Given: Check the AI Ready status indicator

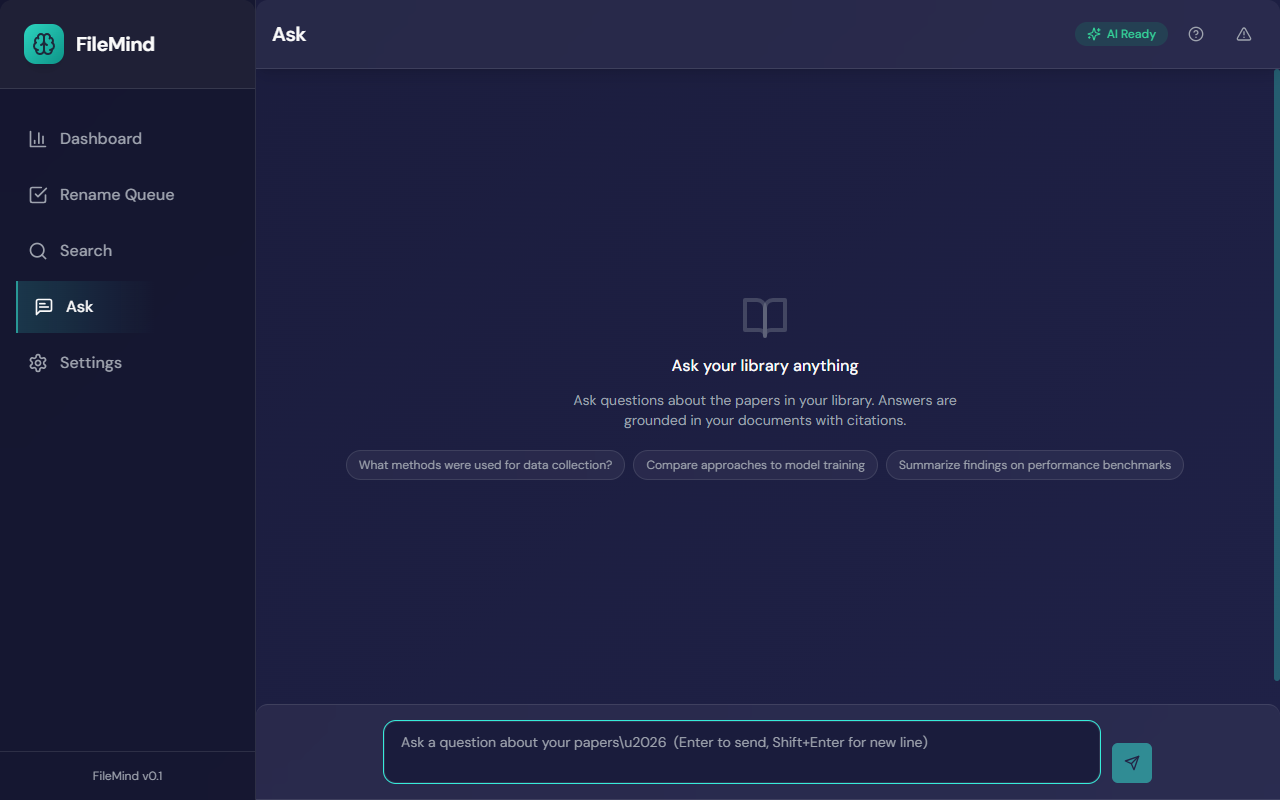Looking at the screenshot, I should pos(1121,33).
